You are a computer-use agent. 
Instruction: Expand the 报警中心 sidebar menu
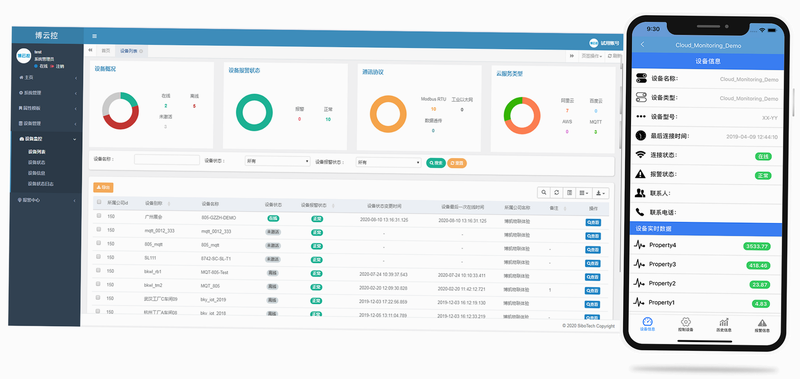[x=46, y=200]
